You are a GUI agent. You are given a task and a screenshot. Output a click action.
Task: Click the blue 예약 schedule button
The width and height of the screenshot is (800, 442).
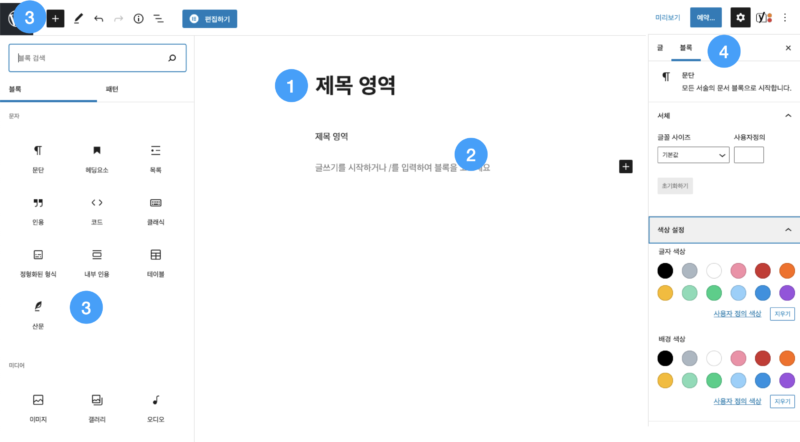[706, 17]
